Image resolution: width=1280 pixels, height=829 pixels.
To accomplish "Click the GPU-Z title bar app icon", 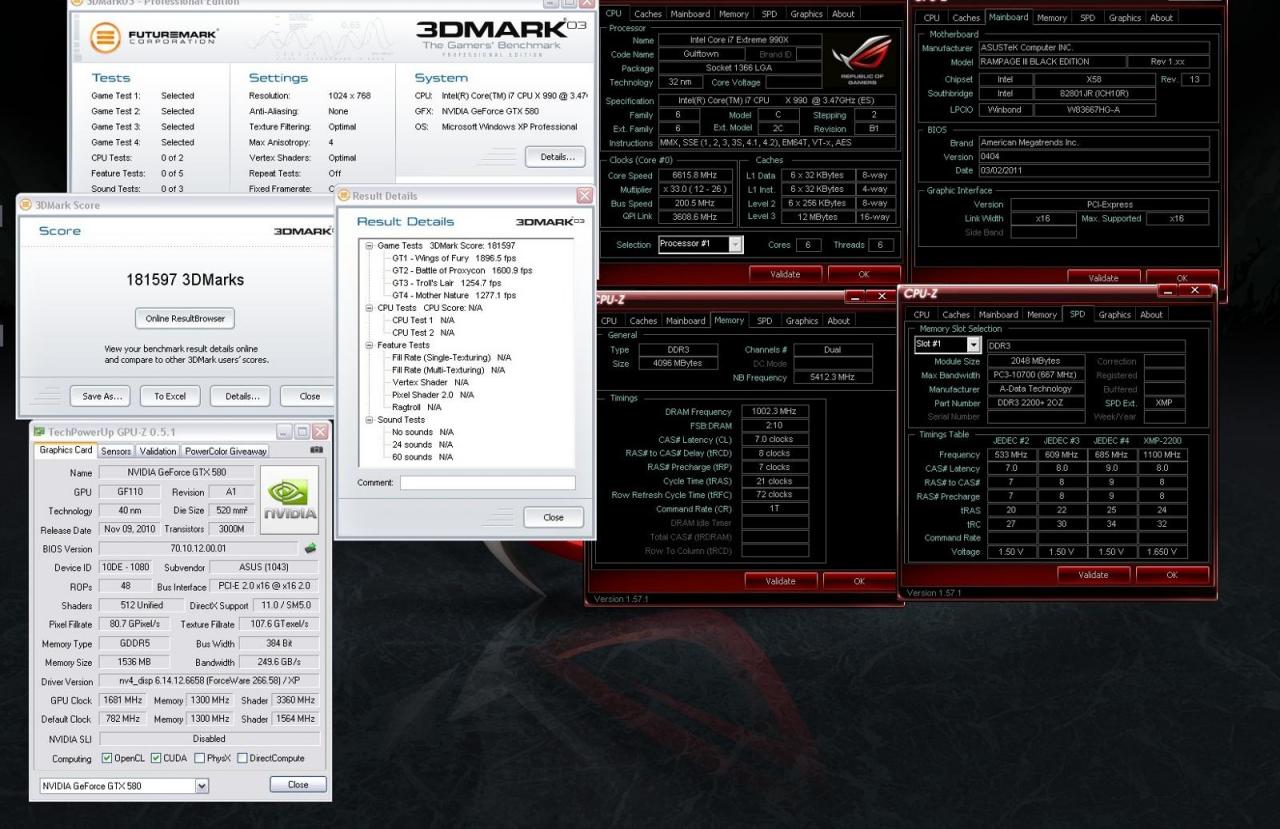I will click(40, 432).
